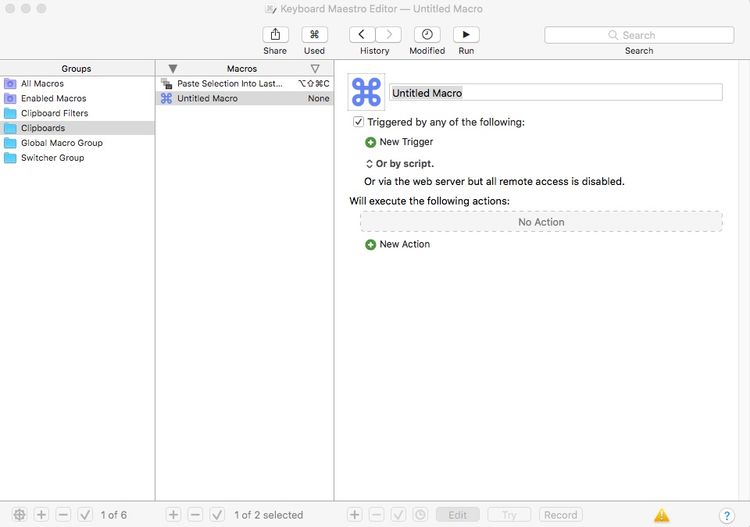This screenshot has height=527, width=750.
Task: Open the Or by script popup
Action: click(x=400, y=164)
